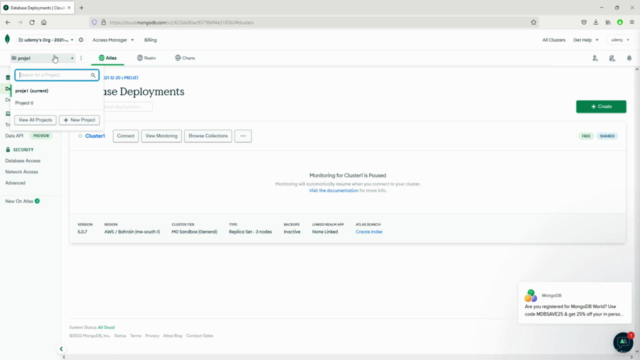Open organization settings gear icon

click(81, 40)
